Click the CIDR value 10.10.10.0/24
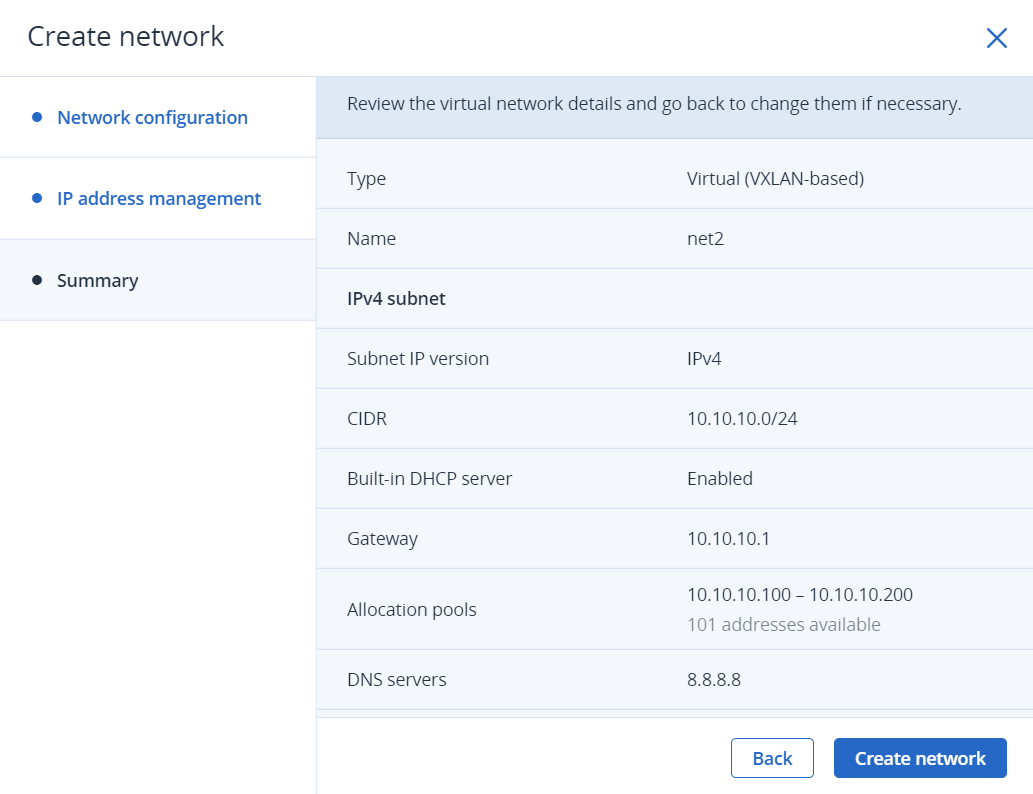 [742, 418]
